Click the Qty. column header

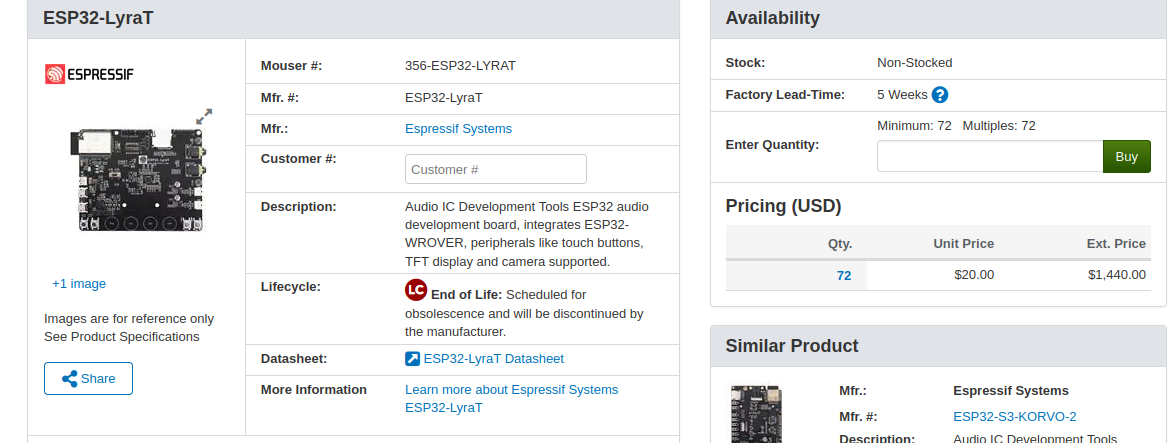coord(839,244)
